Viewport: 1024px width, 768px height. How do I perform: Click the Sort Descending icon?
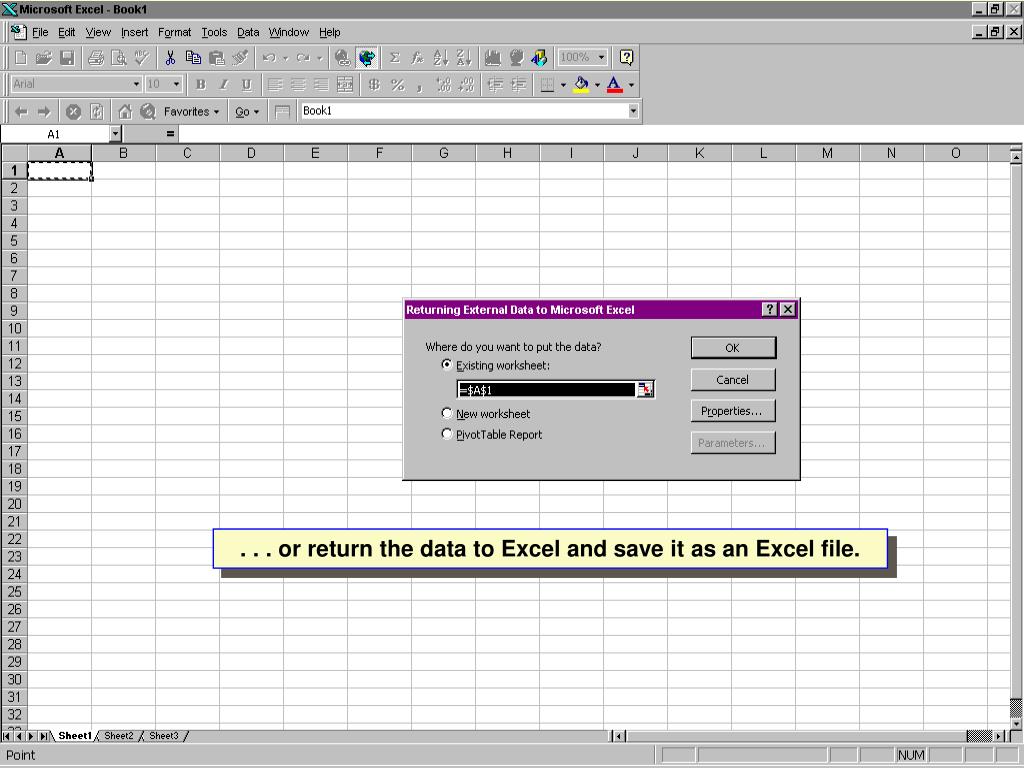[464, 57]
